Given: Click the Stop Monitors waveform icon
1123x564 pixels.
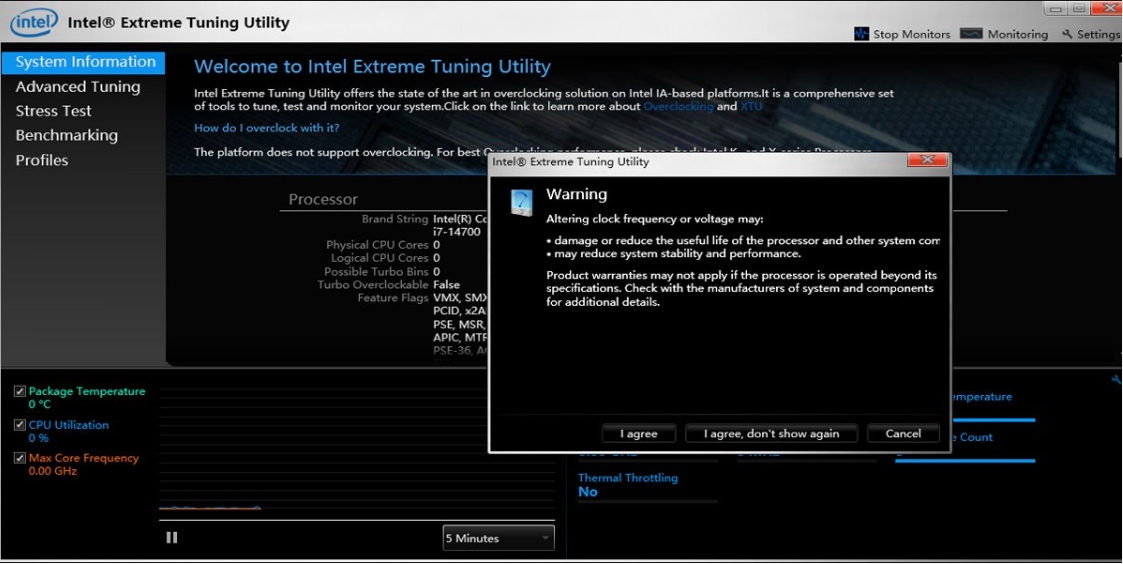Looking at the screenshot, I should (861, 34).
